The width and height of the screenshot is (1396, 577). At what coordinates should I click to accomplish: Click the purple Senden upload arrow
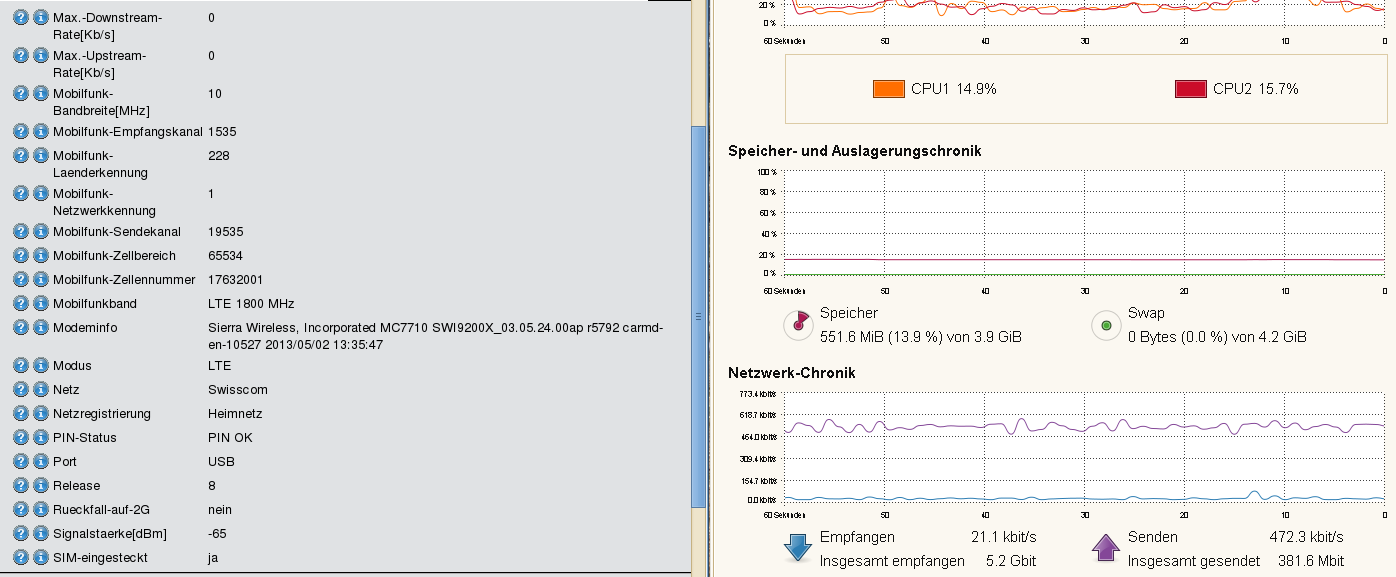pyautogui.click(x=1106, y=548)
